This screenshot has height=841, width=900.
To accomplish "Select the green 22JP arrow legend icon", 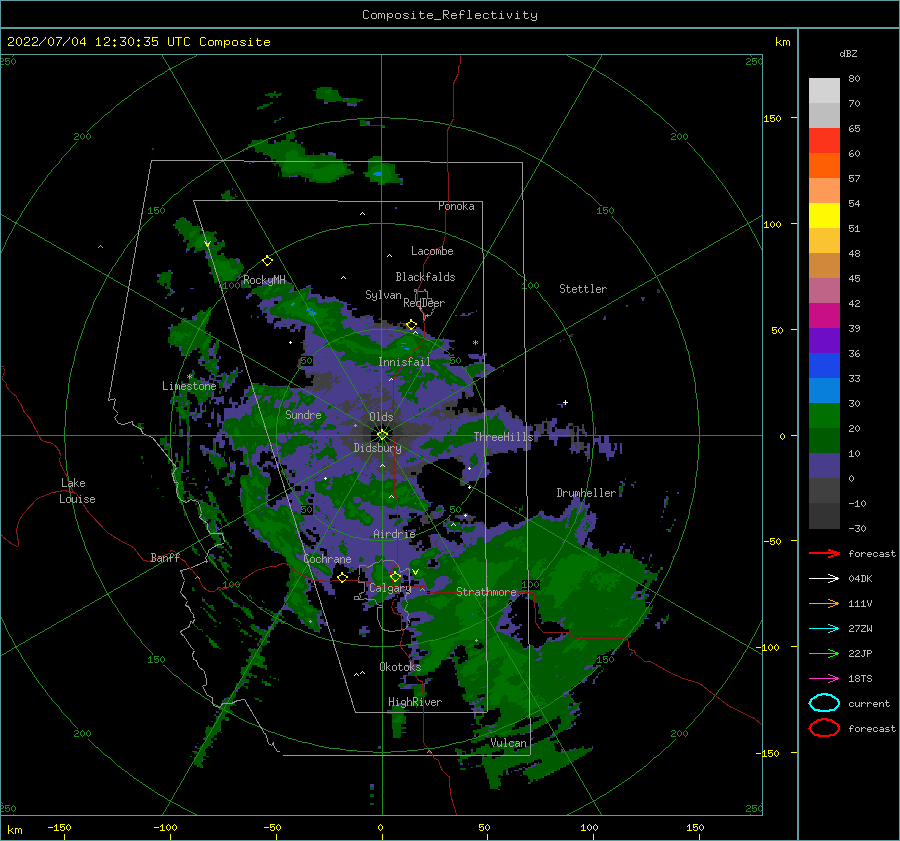I will click(x=824, y=653).
